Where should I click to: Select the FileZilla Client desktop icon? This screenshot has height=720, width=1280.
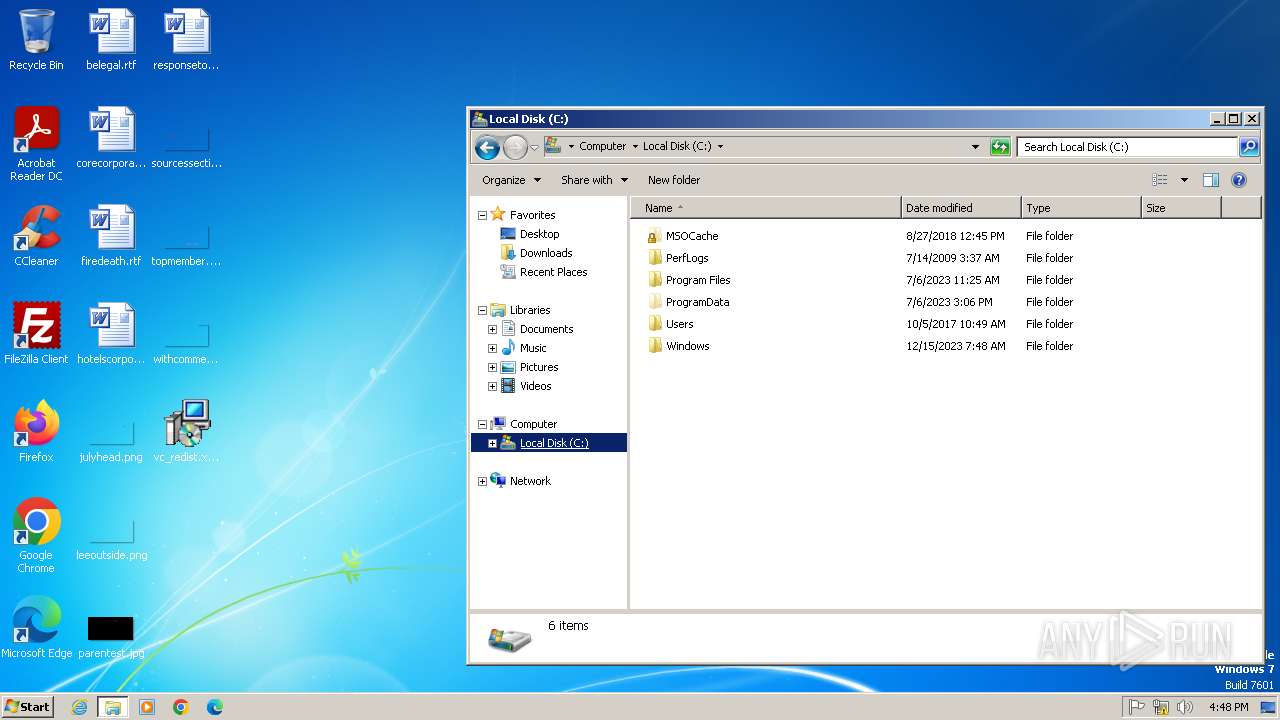click(x=36, y=334)
